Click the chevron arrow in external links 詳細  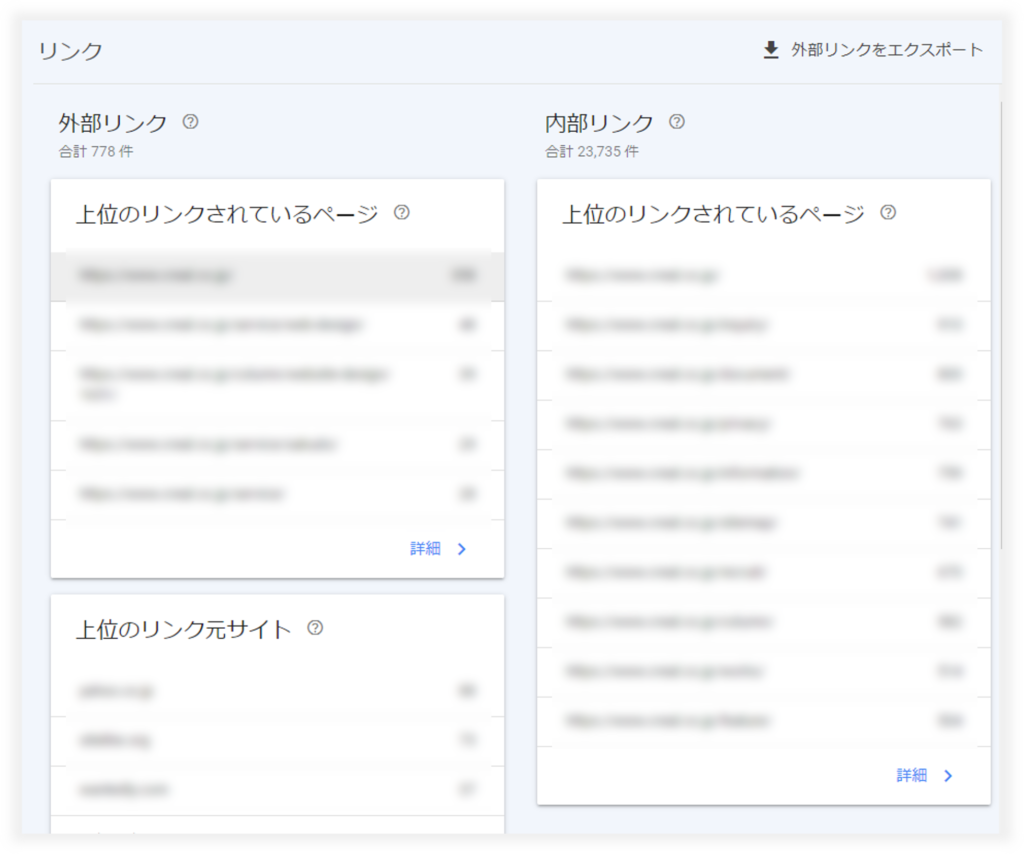point(462,549)
